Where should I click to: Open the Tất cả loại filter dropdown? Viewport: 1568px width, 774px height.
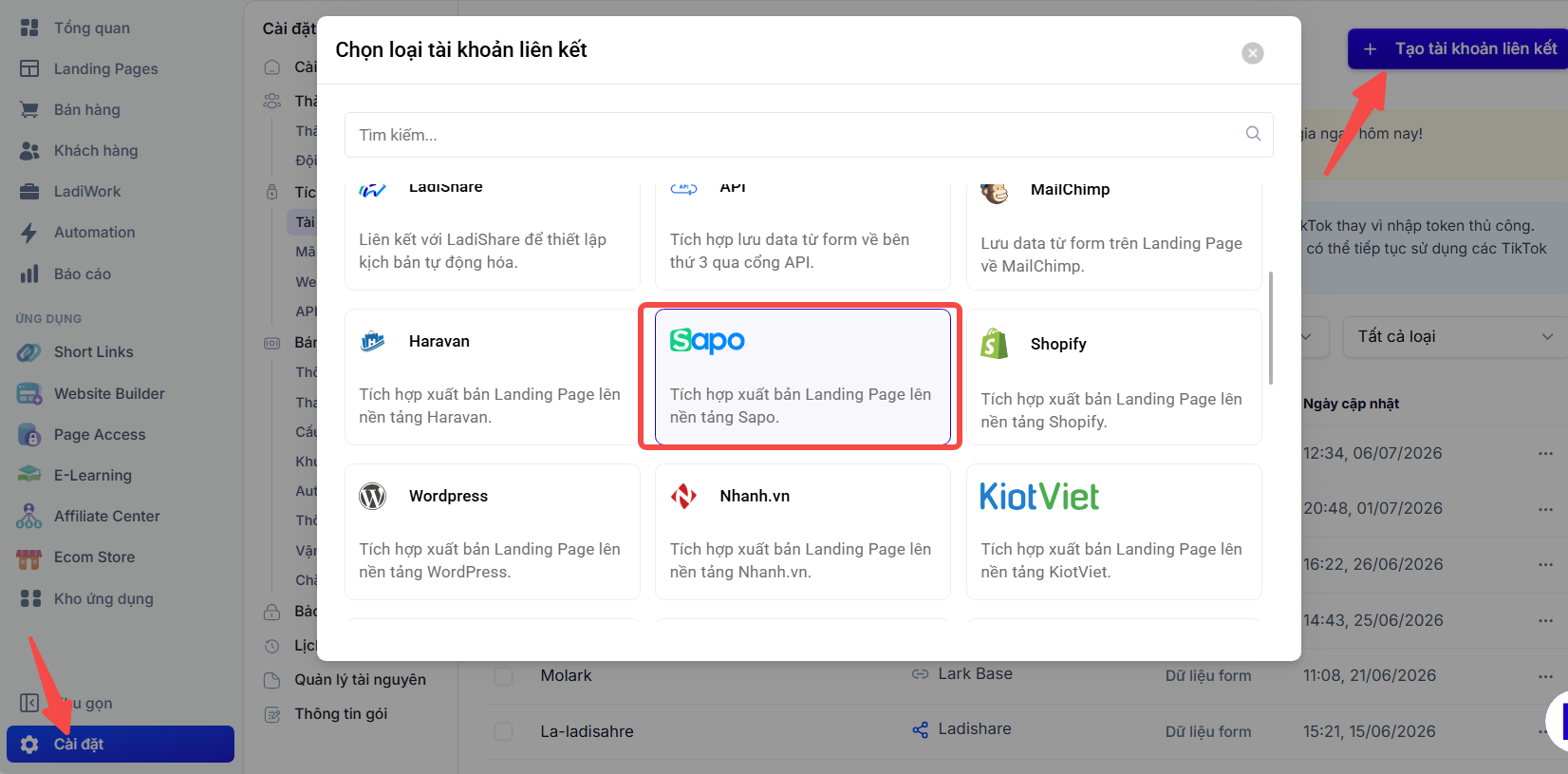1455,336
